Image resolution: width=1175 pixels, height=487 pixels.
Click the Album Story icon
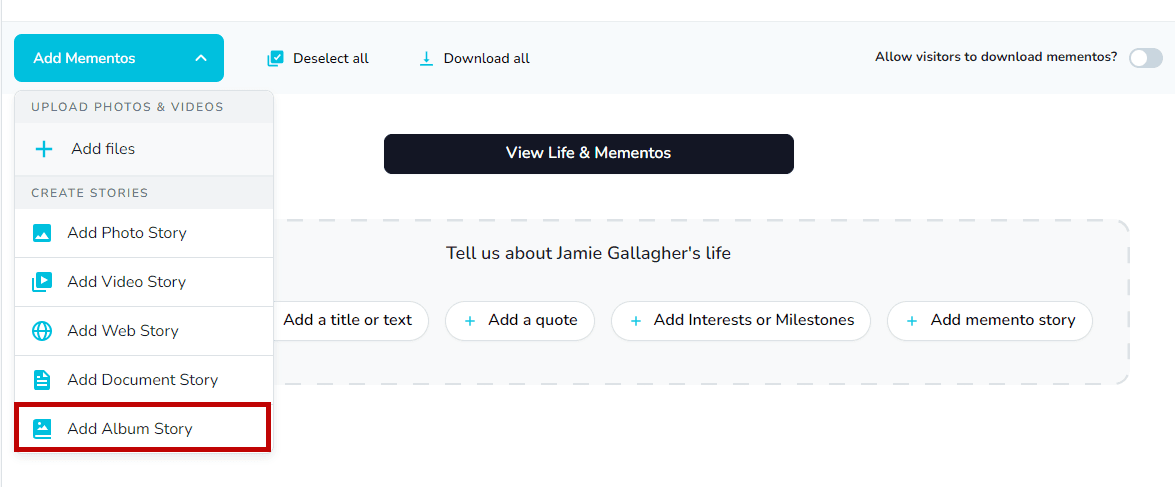(x=42, y=429)
